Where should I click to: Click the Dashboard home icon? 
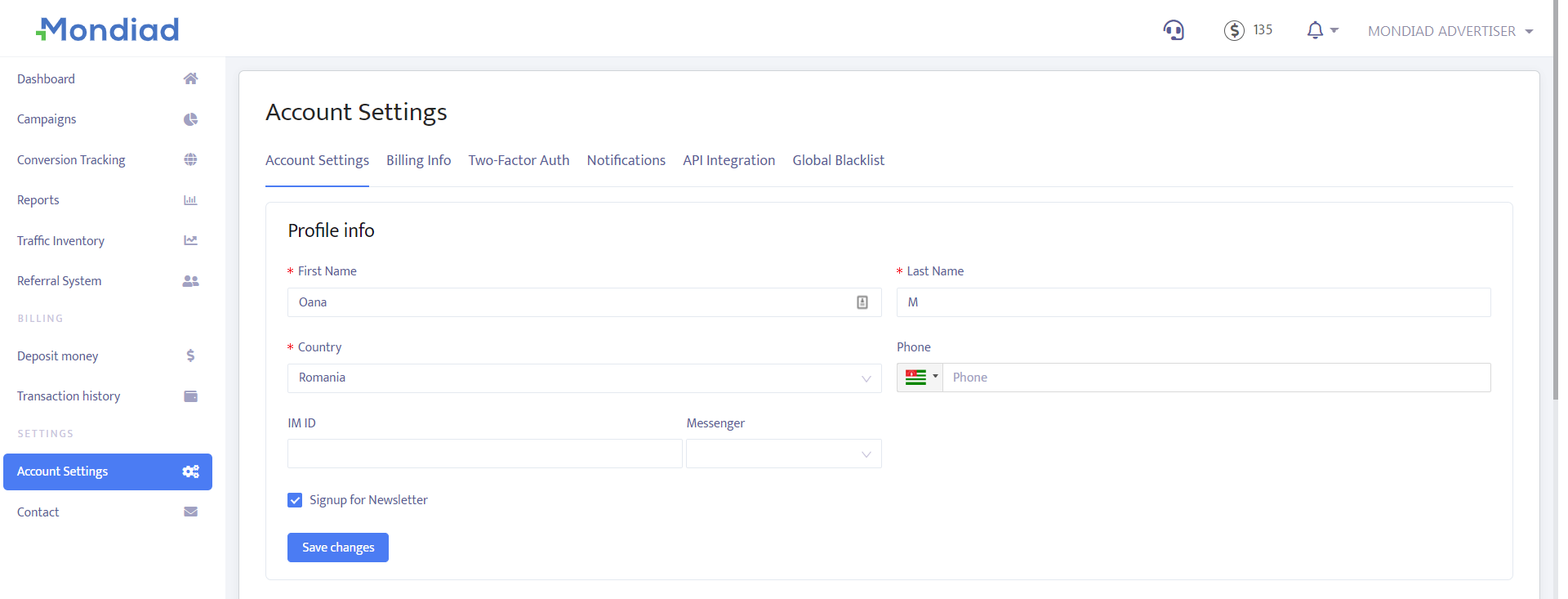click(x=190, y=78)
